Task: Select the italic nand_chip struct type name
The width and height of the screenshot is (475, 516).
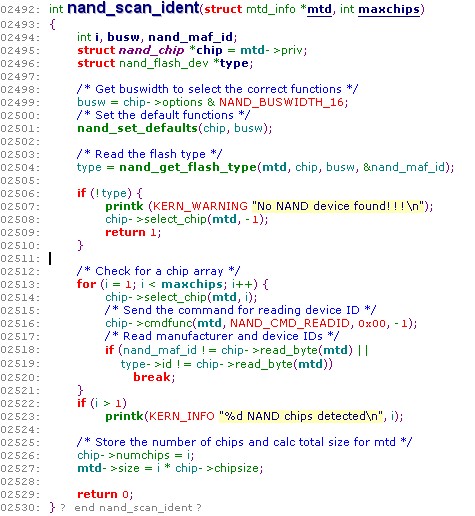Action: (151, 50)
